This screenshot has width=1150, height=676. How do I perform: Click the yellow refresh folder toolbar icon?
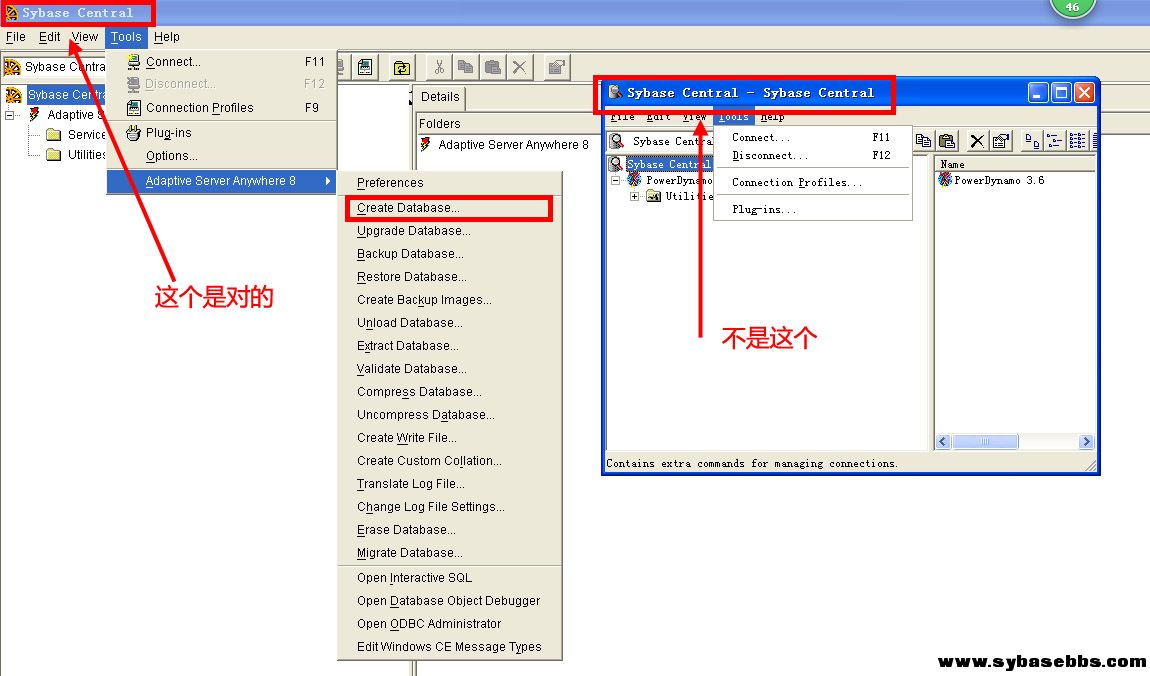click(402, 67)
